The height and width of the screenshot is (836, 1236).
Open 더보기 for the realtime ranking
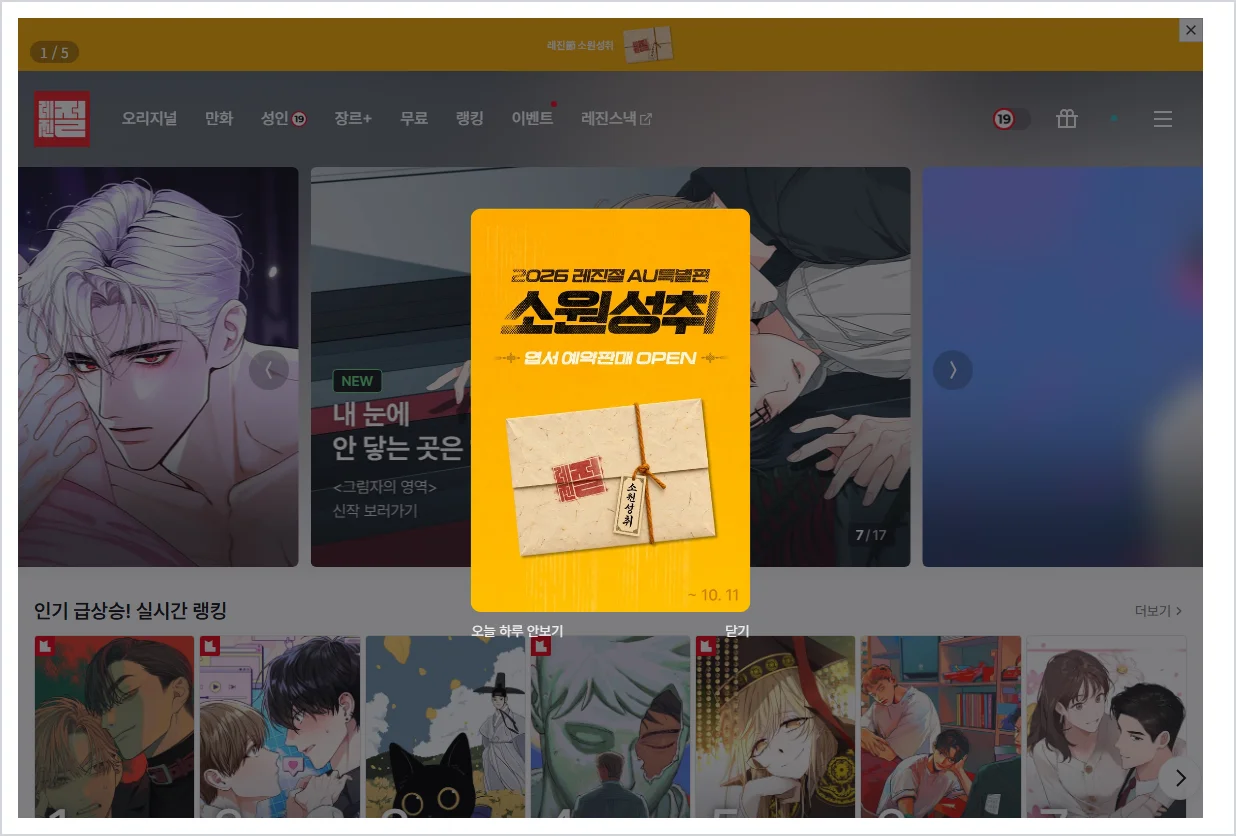click(1158, 610)
